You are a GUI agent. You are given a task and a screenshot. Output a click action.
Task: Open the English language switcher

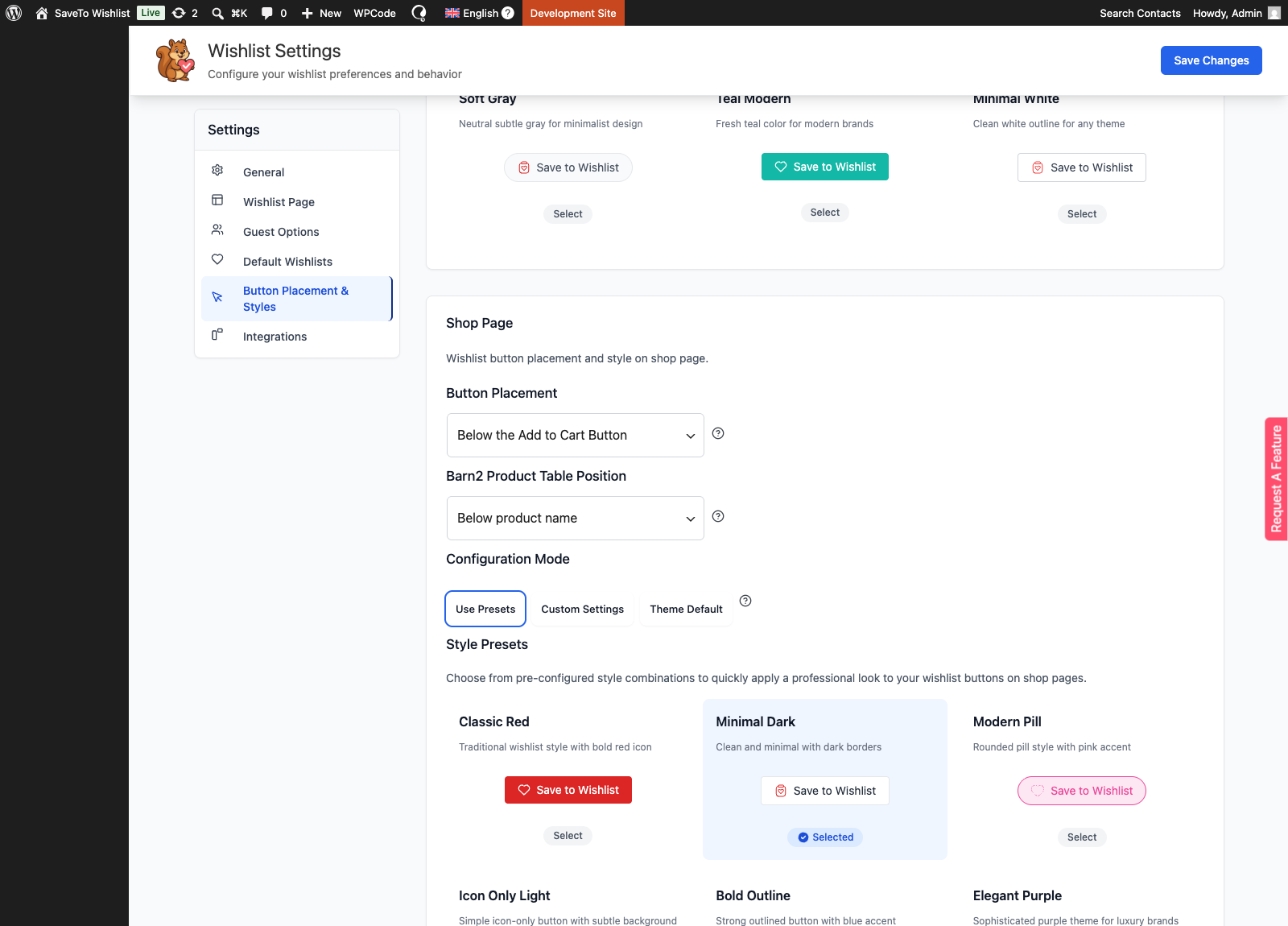[x=480, y=13]
